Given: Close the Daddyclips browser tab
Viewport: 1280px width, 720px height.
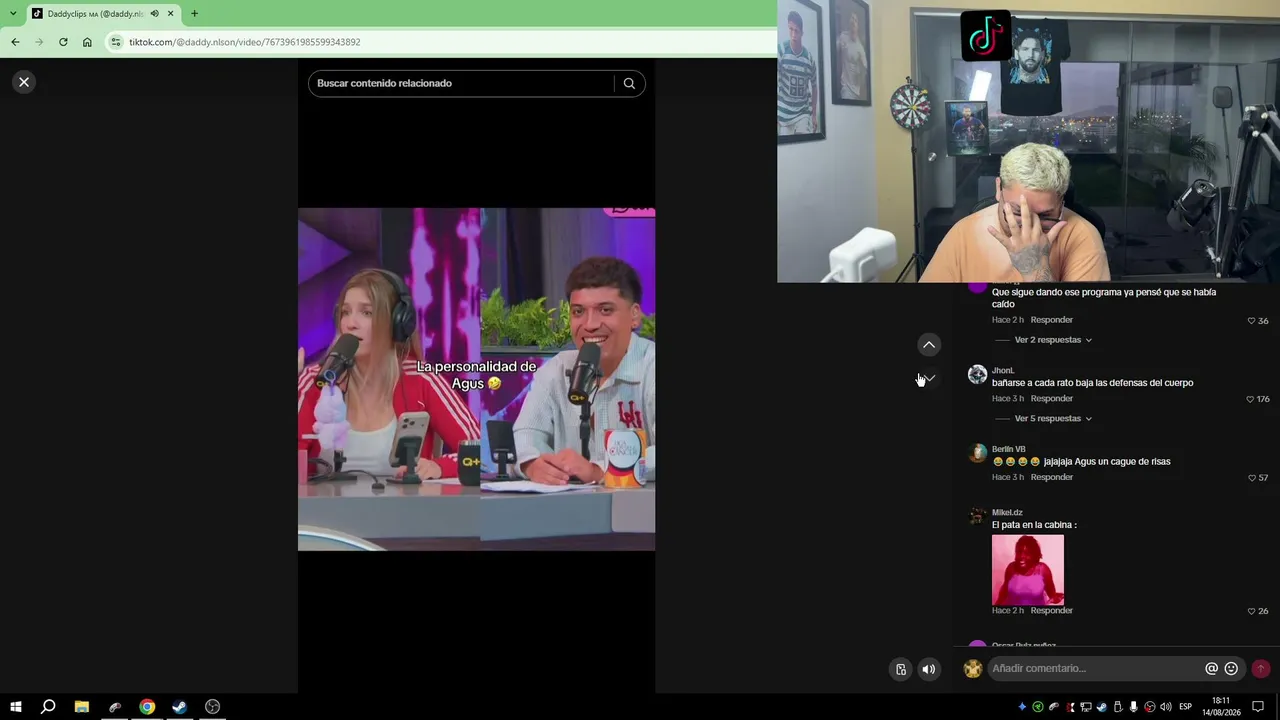Looking at the screenshot, I should pos(170,14).
